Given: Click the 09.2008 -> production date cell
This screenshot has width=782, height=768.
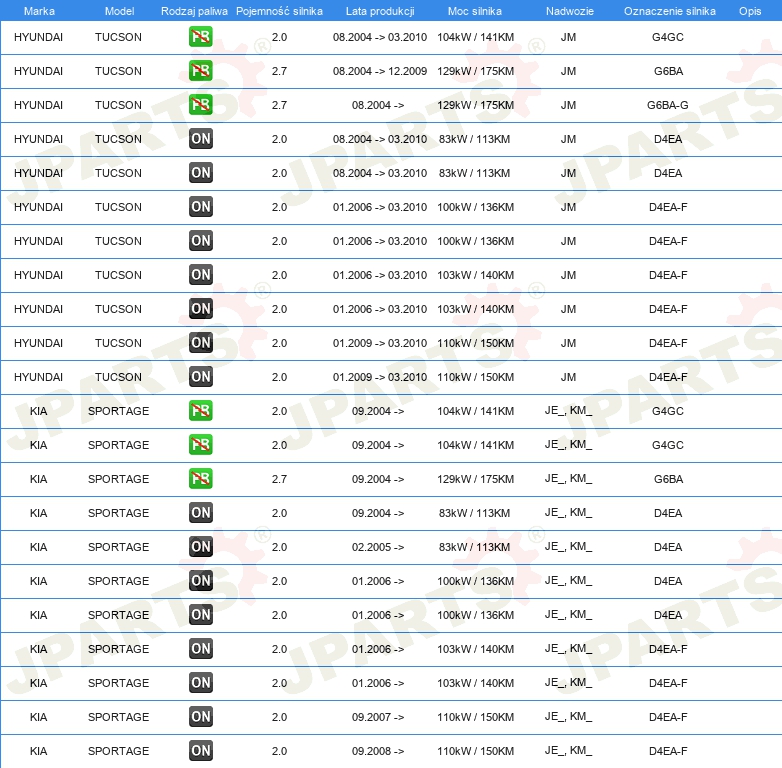Looking at the screenshot, I should coord(378,751).
